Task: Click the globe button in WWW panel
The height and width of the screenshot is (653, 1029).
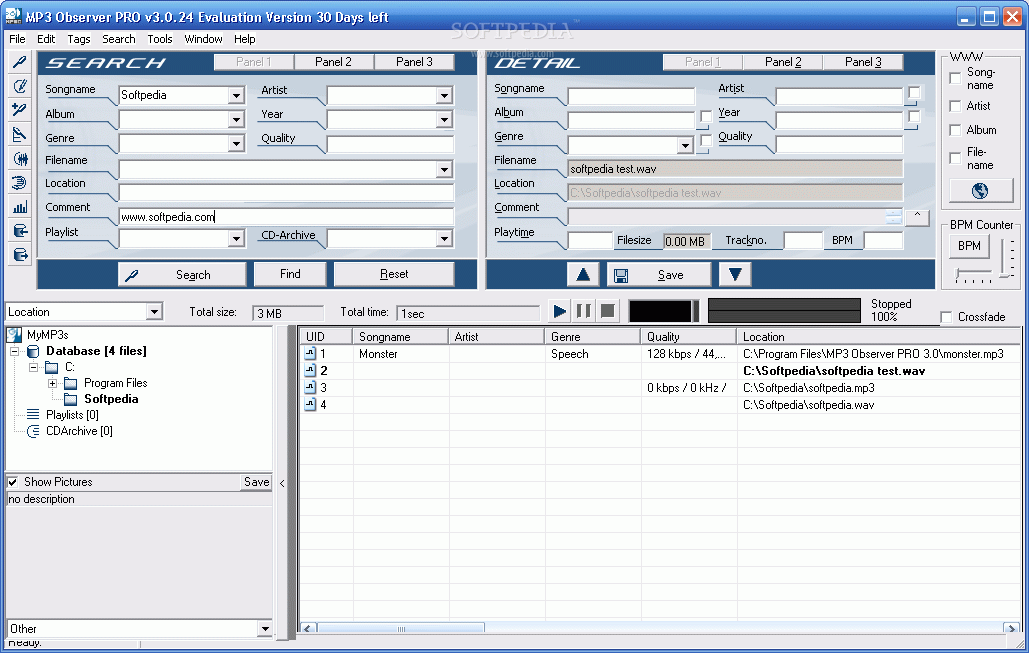Action: [x=979, y=191]
